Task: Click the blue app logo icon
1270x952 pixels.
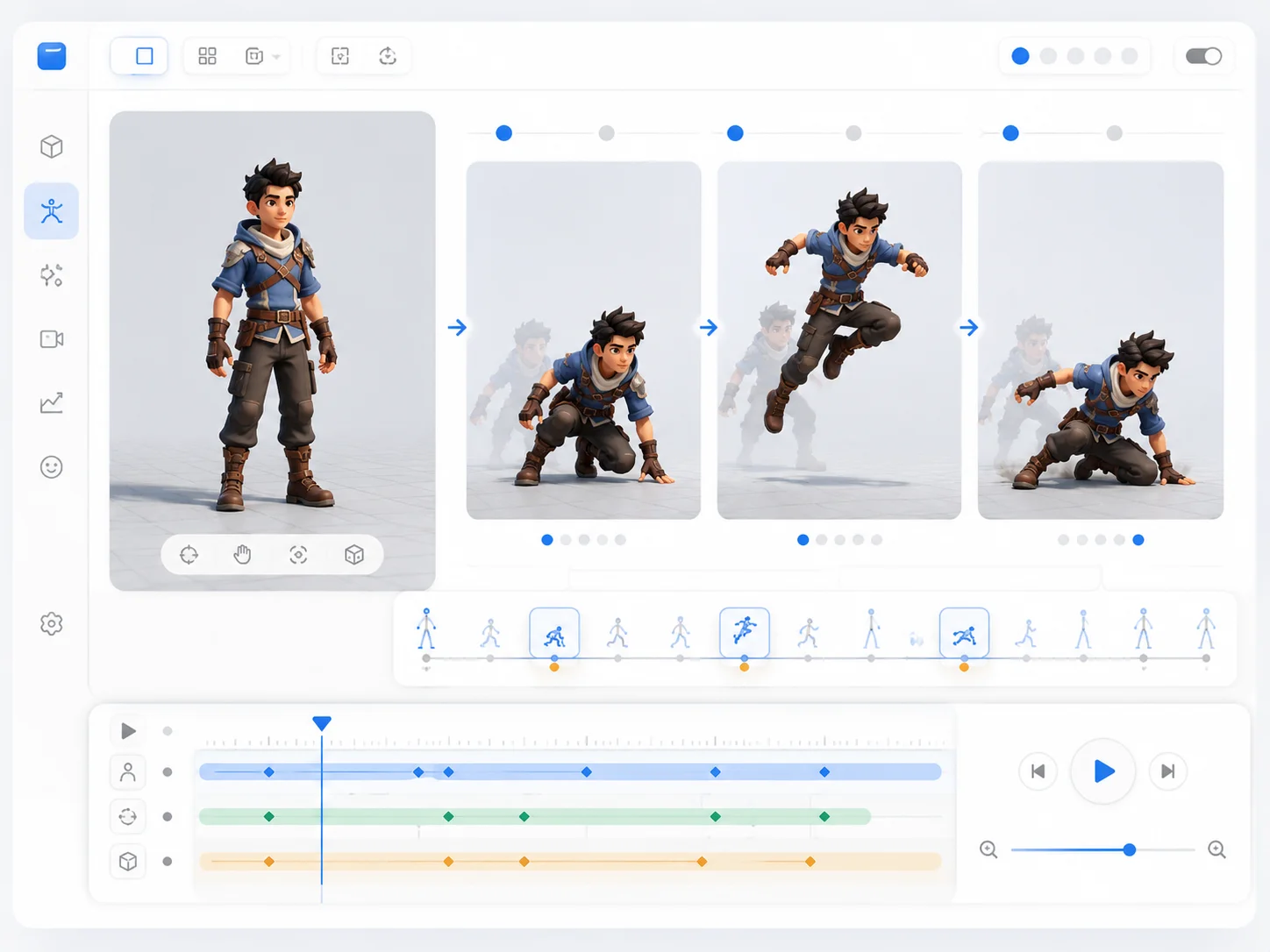Action: (52, 56)
